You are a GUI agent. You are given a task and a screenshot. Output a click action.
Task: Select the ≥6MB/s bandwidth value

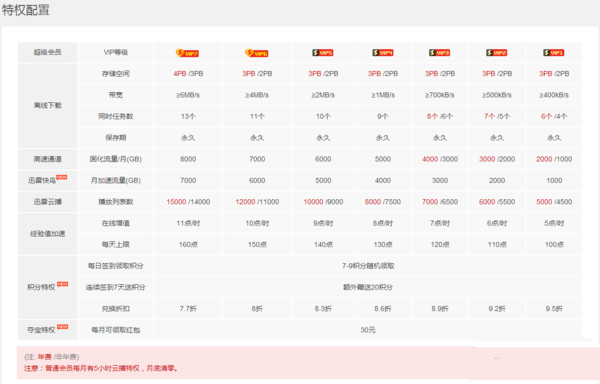coord(188,95)
